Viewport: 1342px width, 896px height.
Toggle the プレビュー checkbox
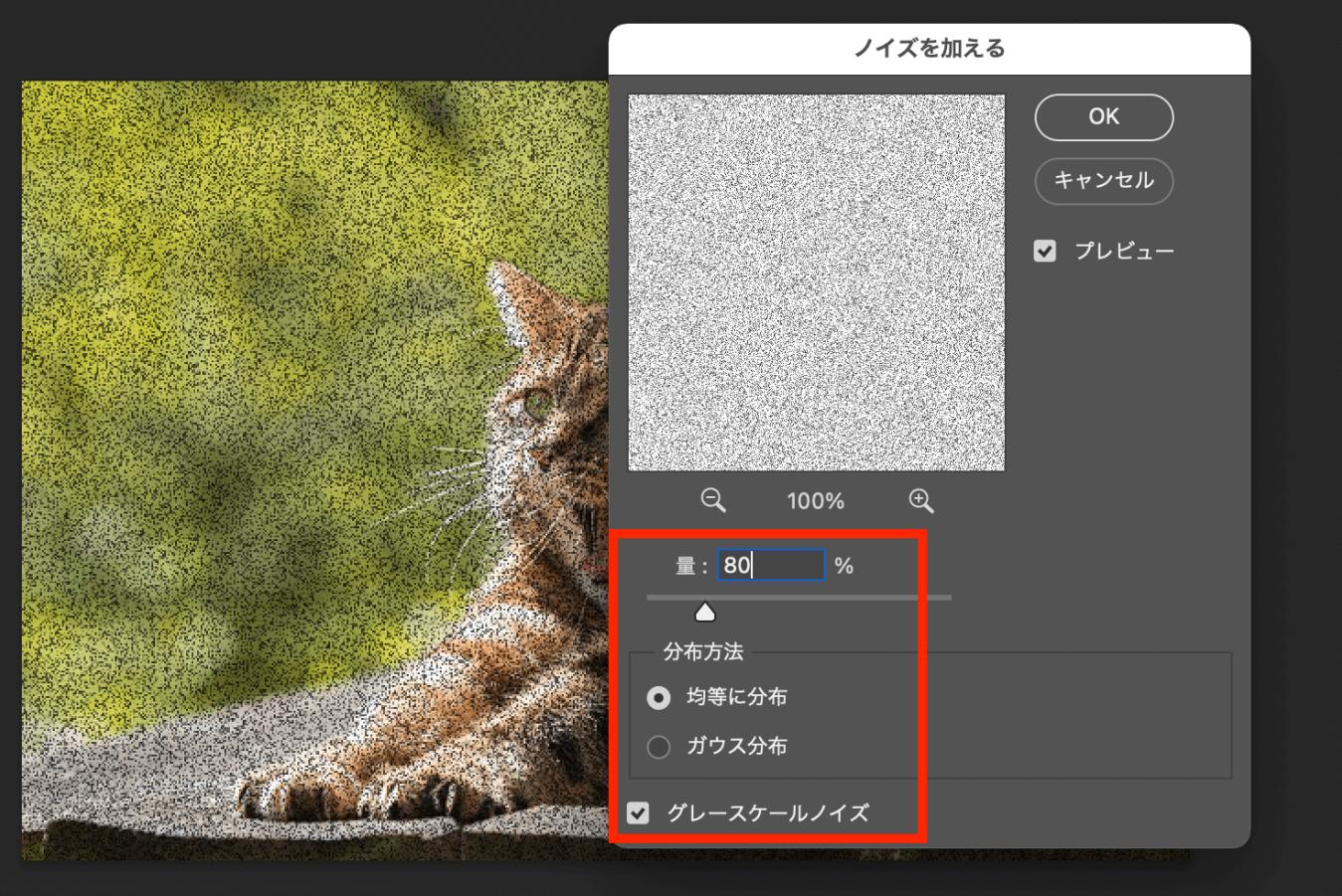(1045, 251)
